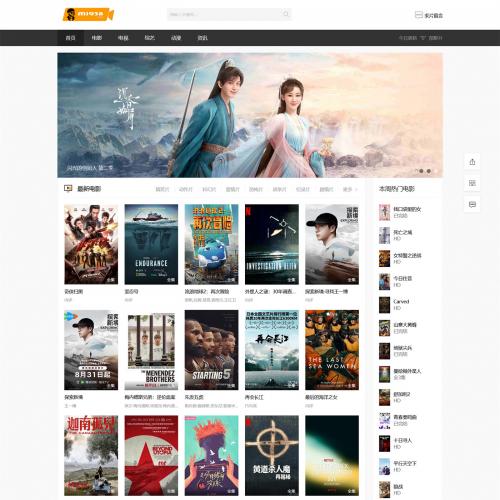Image resolution: width=500 pixels, height=500 pixels.
Task: Click the play-screen icon beside the 最新电影 heading
Action: (x=68, y=189)
